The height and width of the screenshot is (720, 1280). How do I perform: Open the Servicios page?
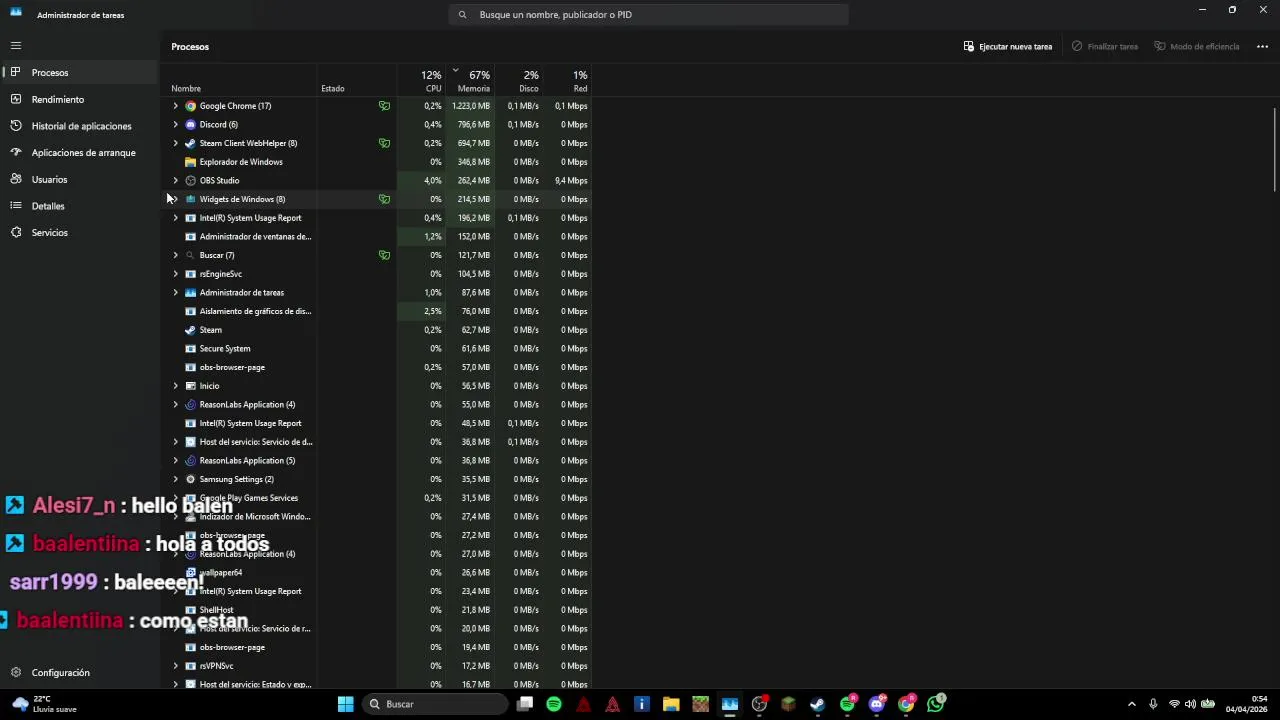pyautogui.click(x=79, y=233)
